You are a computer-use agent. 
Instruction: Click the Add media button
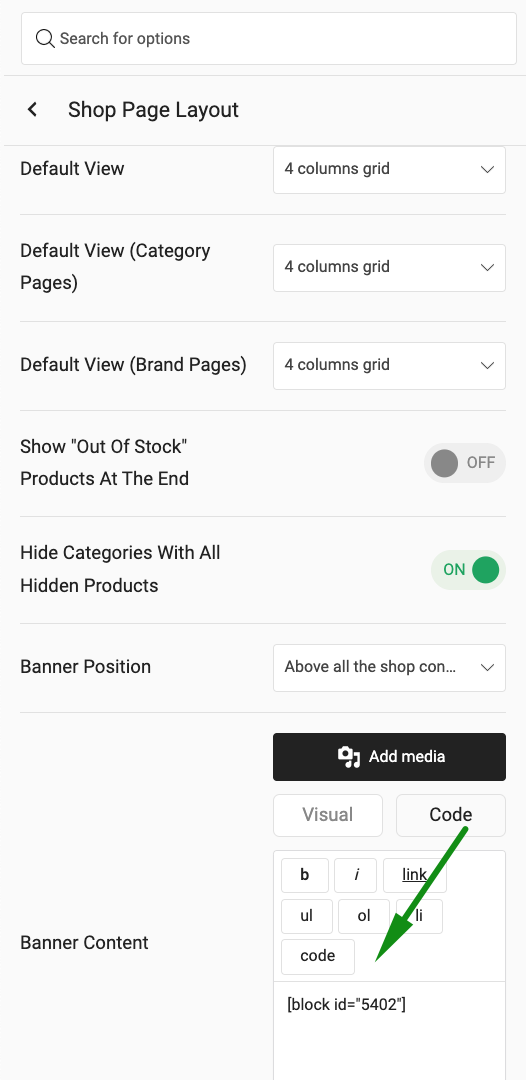(x=389, y=757)
